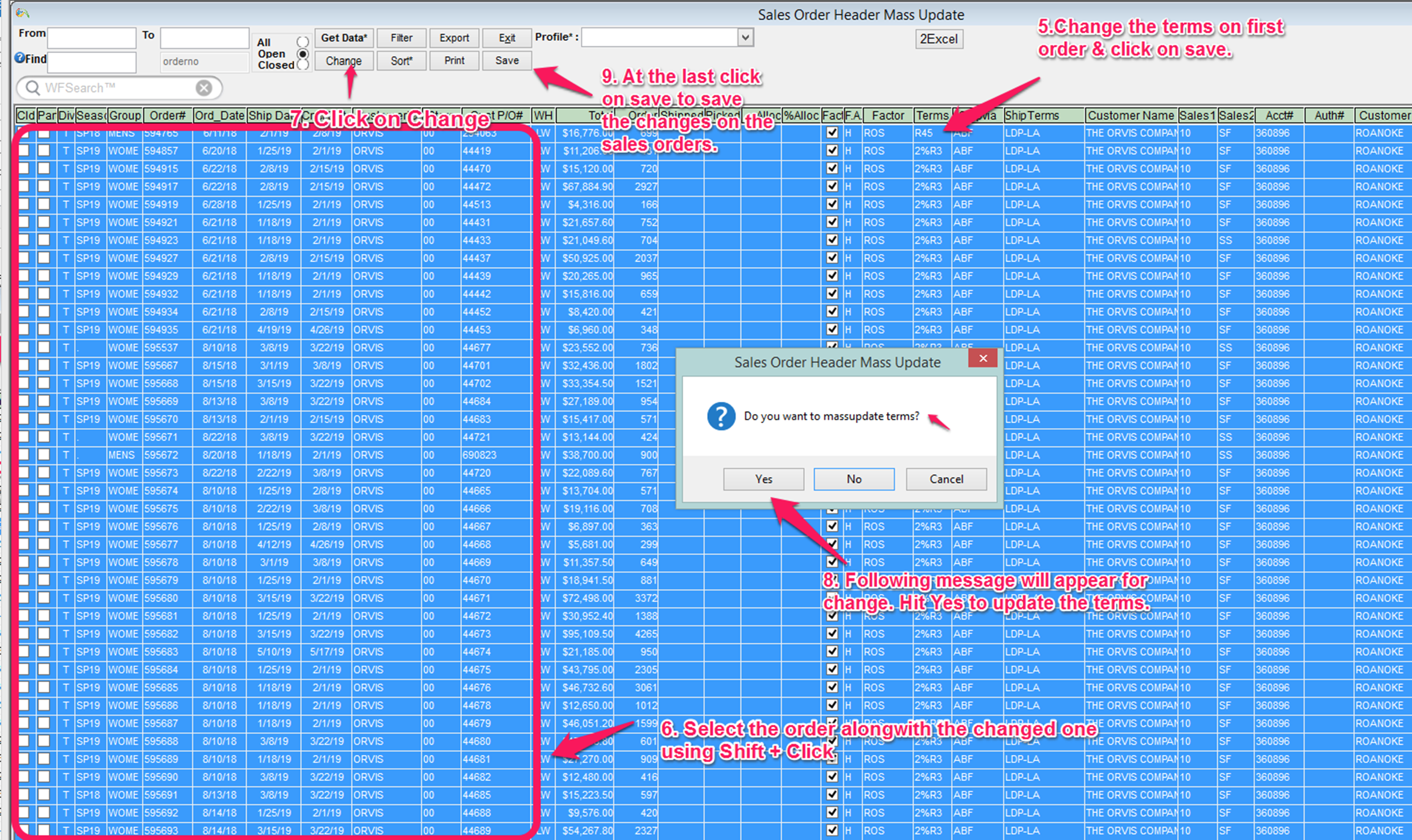This screenshot has height=840, width=1412.
Task: Click the Customer Name column header
Action: [x=1130, y=115]
